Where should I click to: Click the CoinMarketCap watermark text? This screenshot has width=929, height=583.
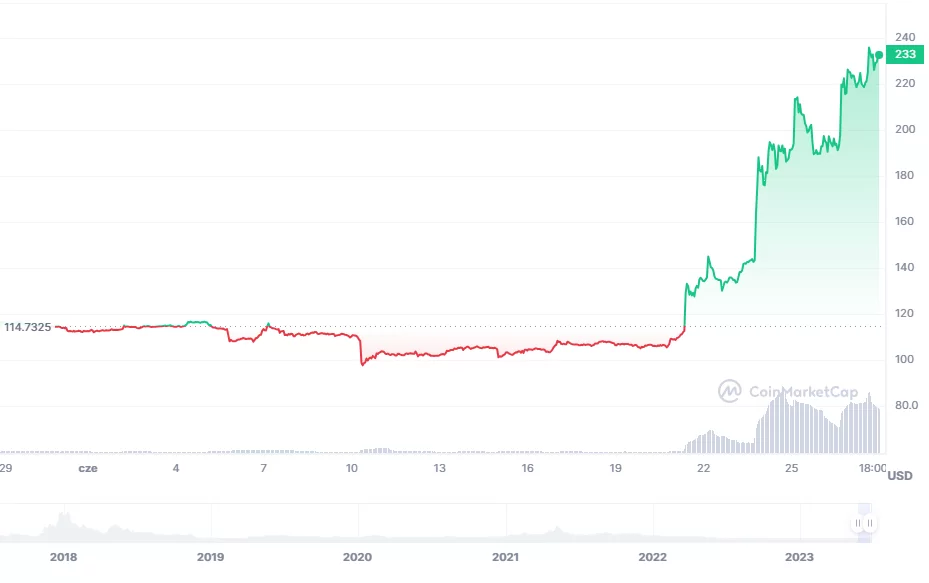tap(803, 392)
